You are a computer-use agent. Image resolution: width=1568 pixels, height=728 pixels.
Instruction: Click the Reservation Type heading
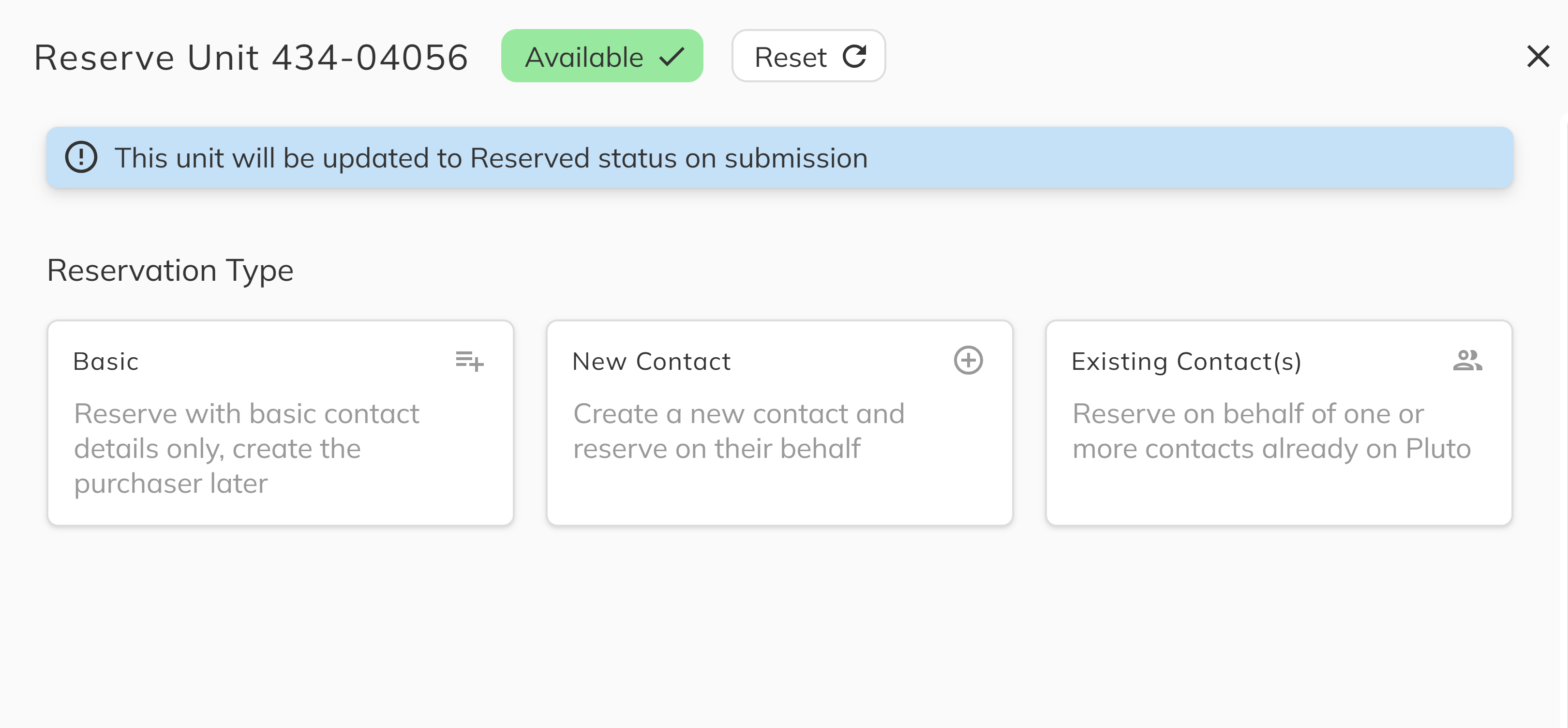tap(170, 270)
